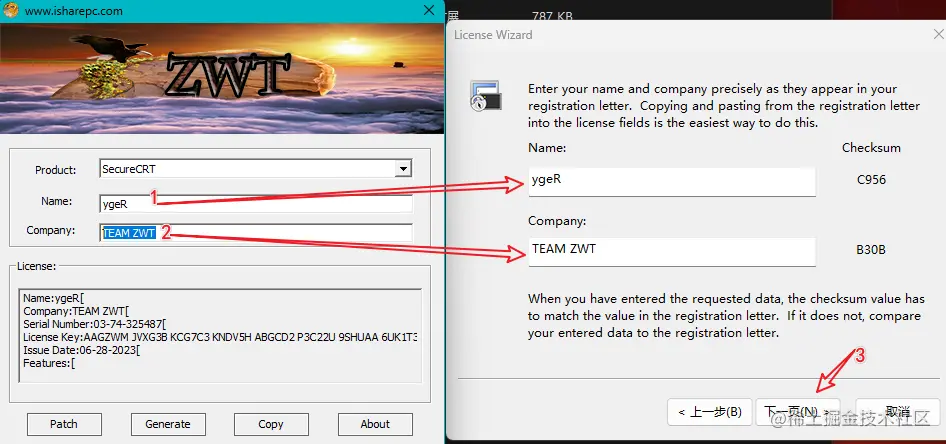Click the Checksum column header
This screenshot has height=444, width=946.
pos(871,148)
